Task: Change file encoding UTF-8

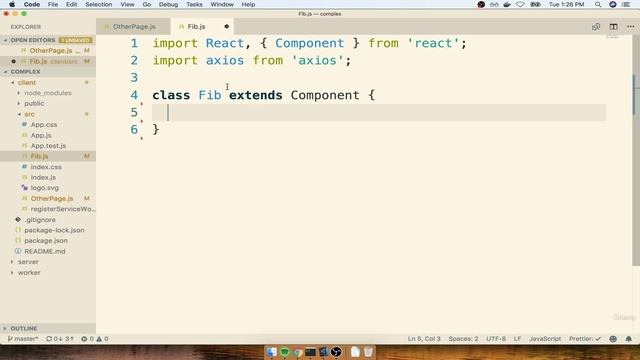Action: [x=496, y=339]
